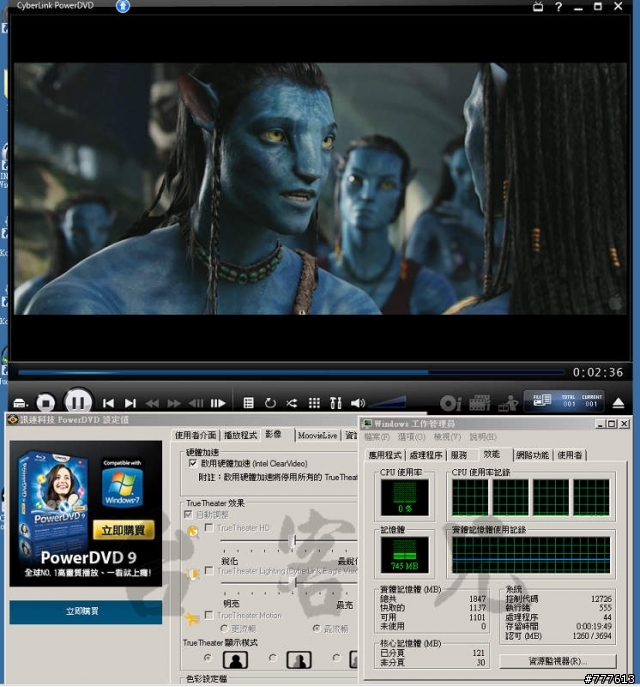Click the stop playback button
640x687 pixels.
pos(46,403)
